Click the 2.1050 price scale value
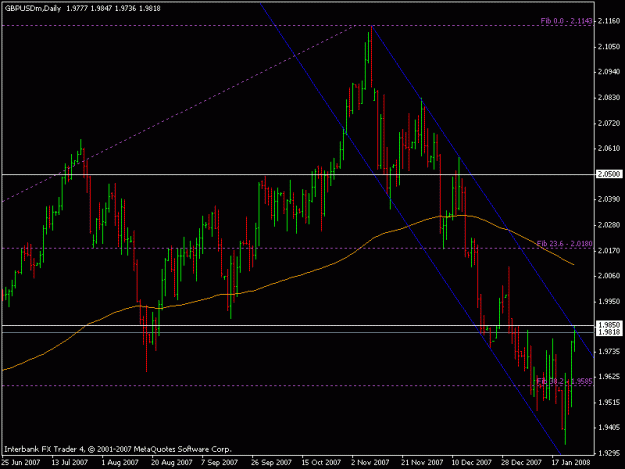The image size is (625, 469). (609, 47)
